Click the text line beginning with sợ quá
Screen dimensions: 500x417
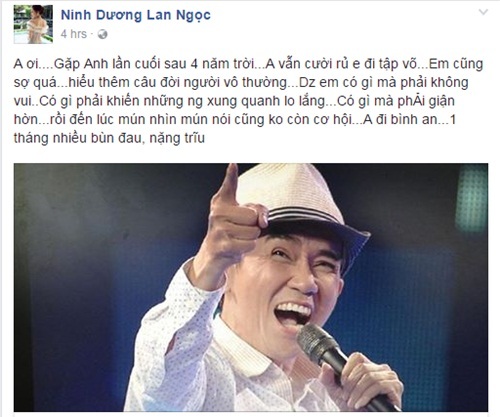(x=241, y=82)
